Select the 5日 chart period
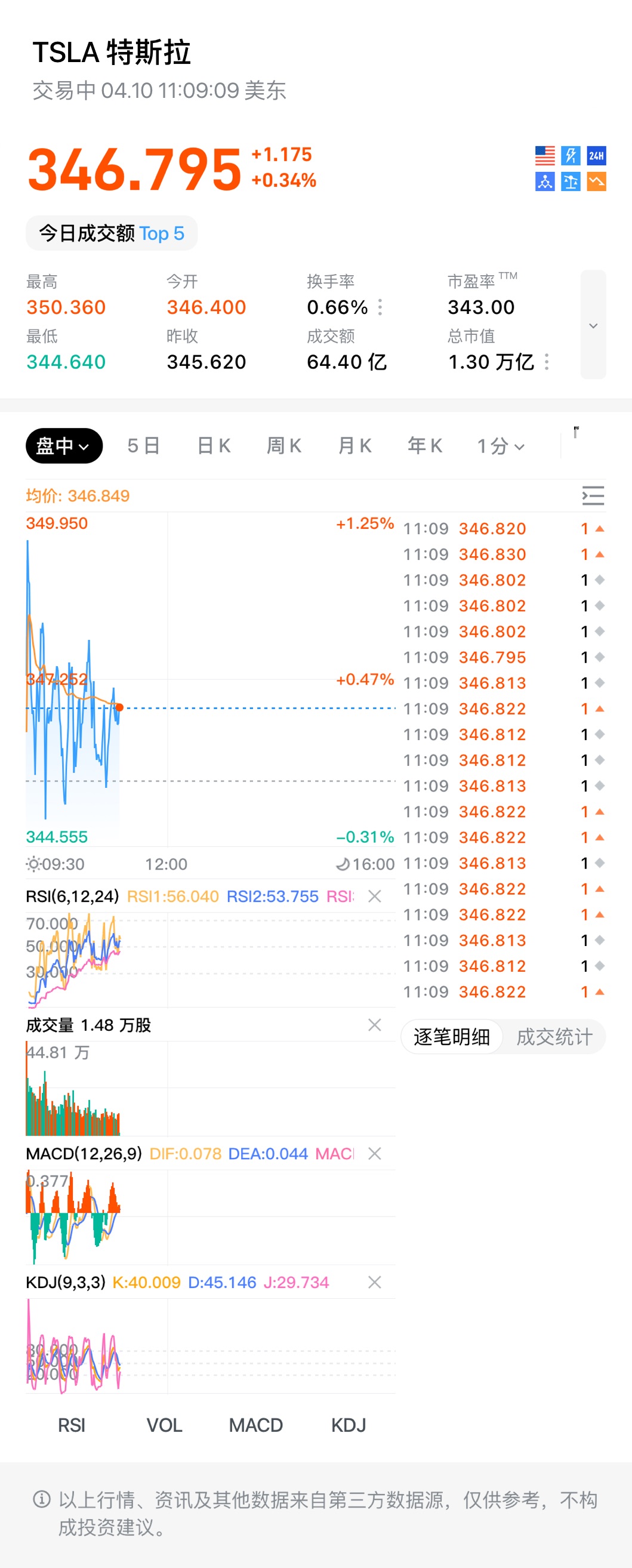This screenshot has width=632, height=1568. (144, 446)
